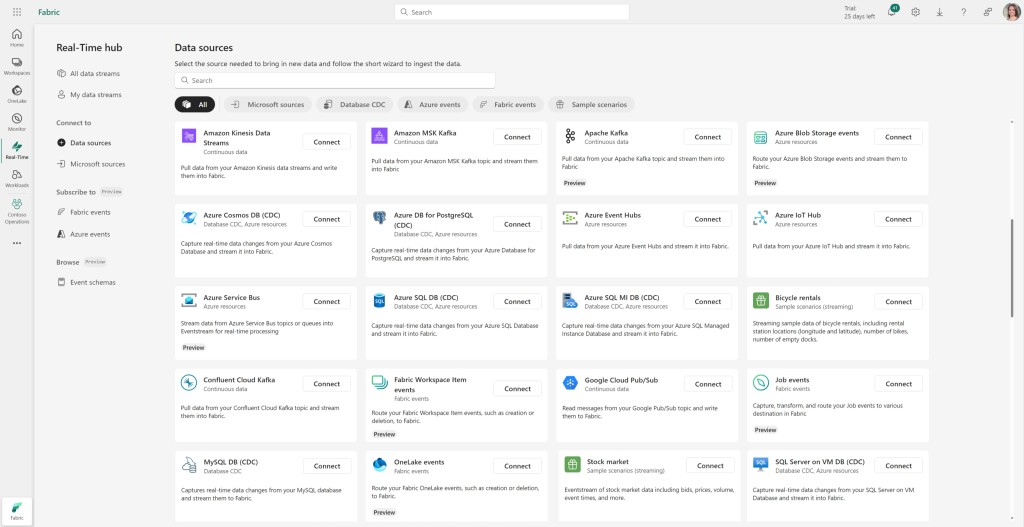Open help question mark icon

click(963, 12)
